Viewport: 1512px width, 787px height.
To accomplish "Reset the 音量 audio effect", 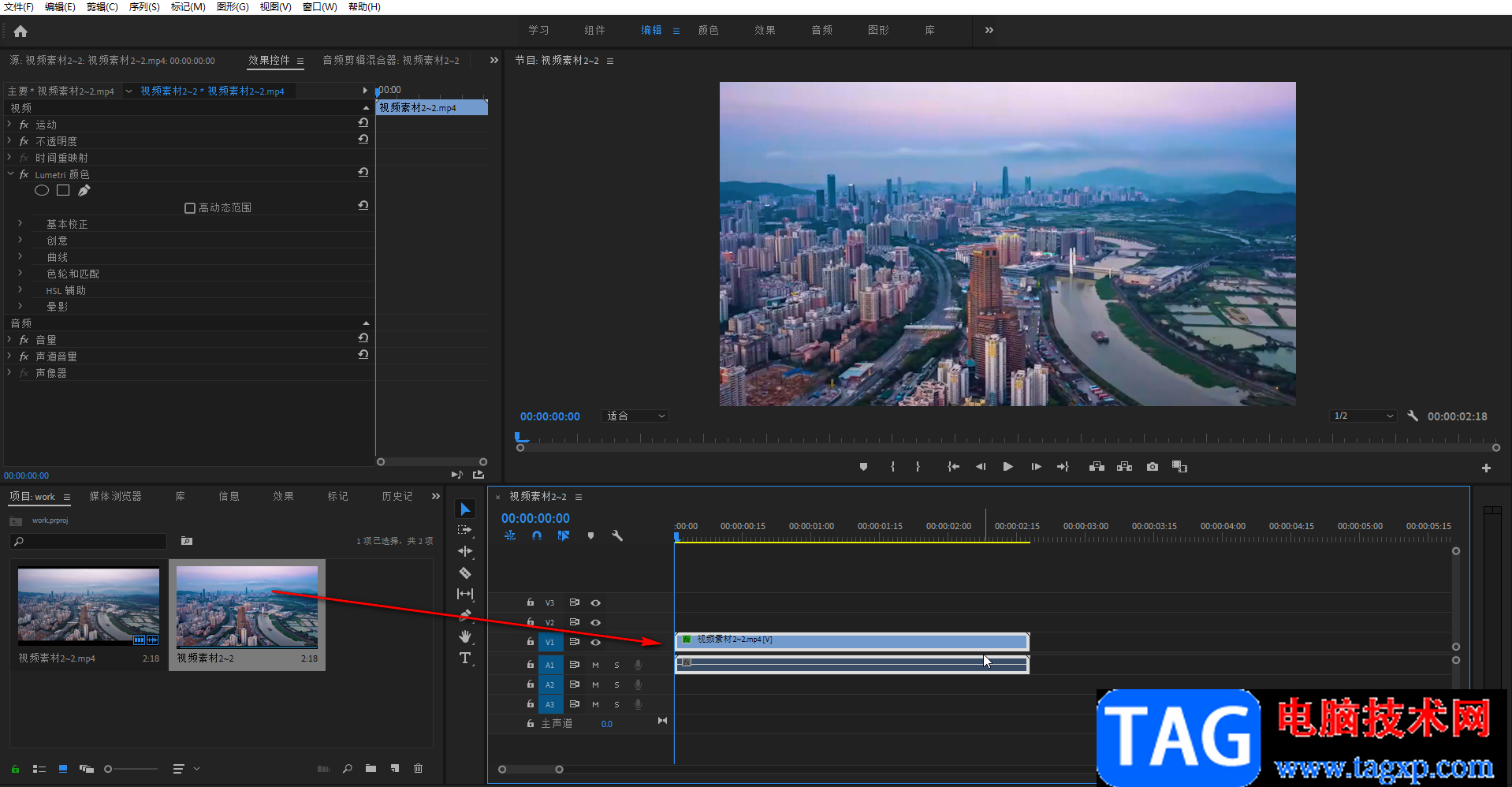I will coord(363,338).
